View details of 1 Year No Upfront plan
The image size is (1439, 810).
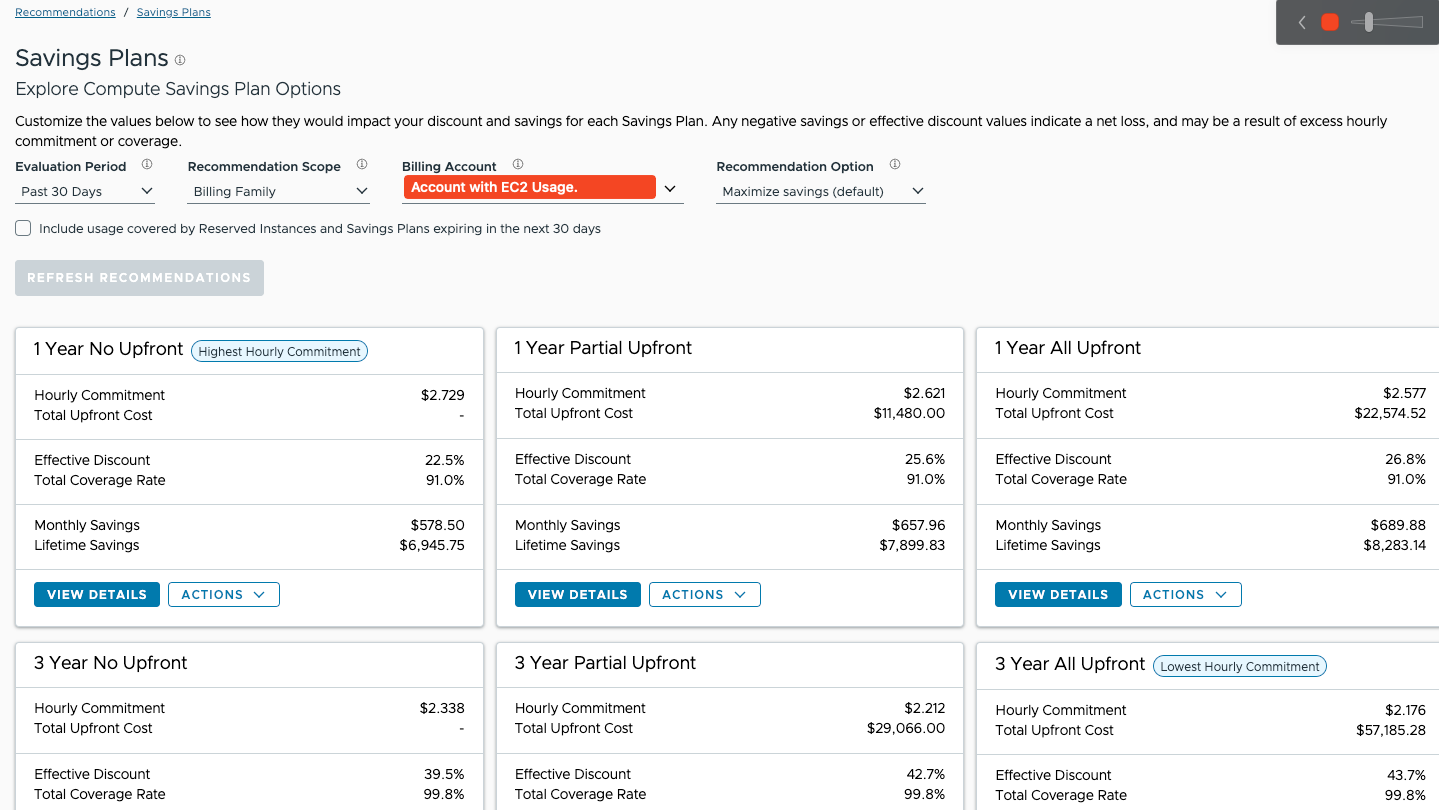coord(97,594)
